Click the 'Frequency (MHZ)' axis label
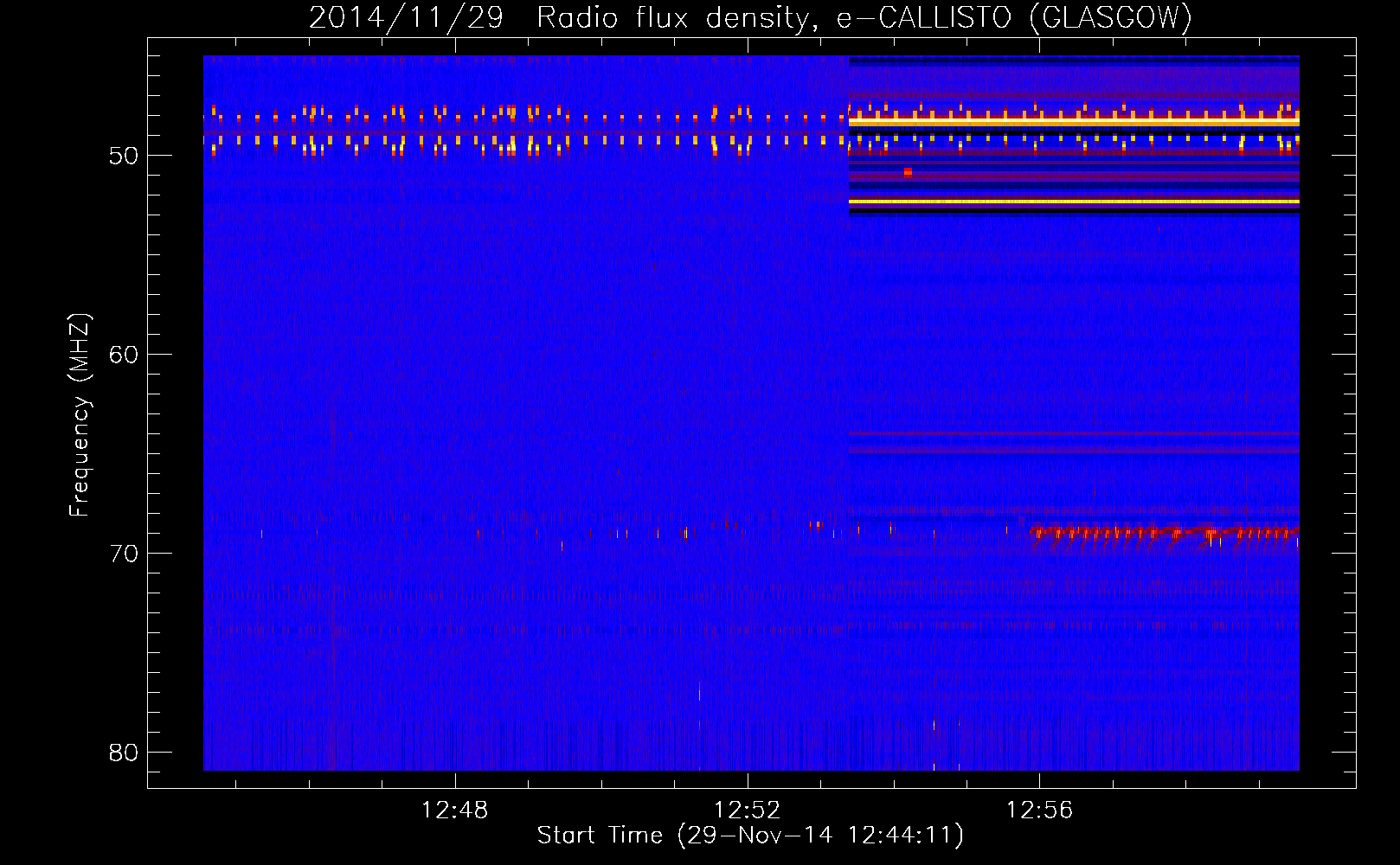The width and height of the screenshot is (1400, 865). (80, 415)
